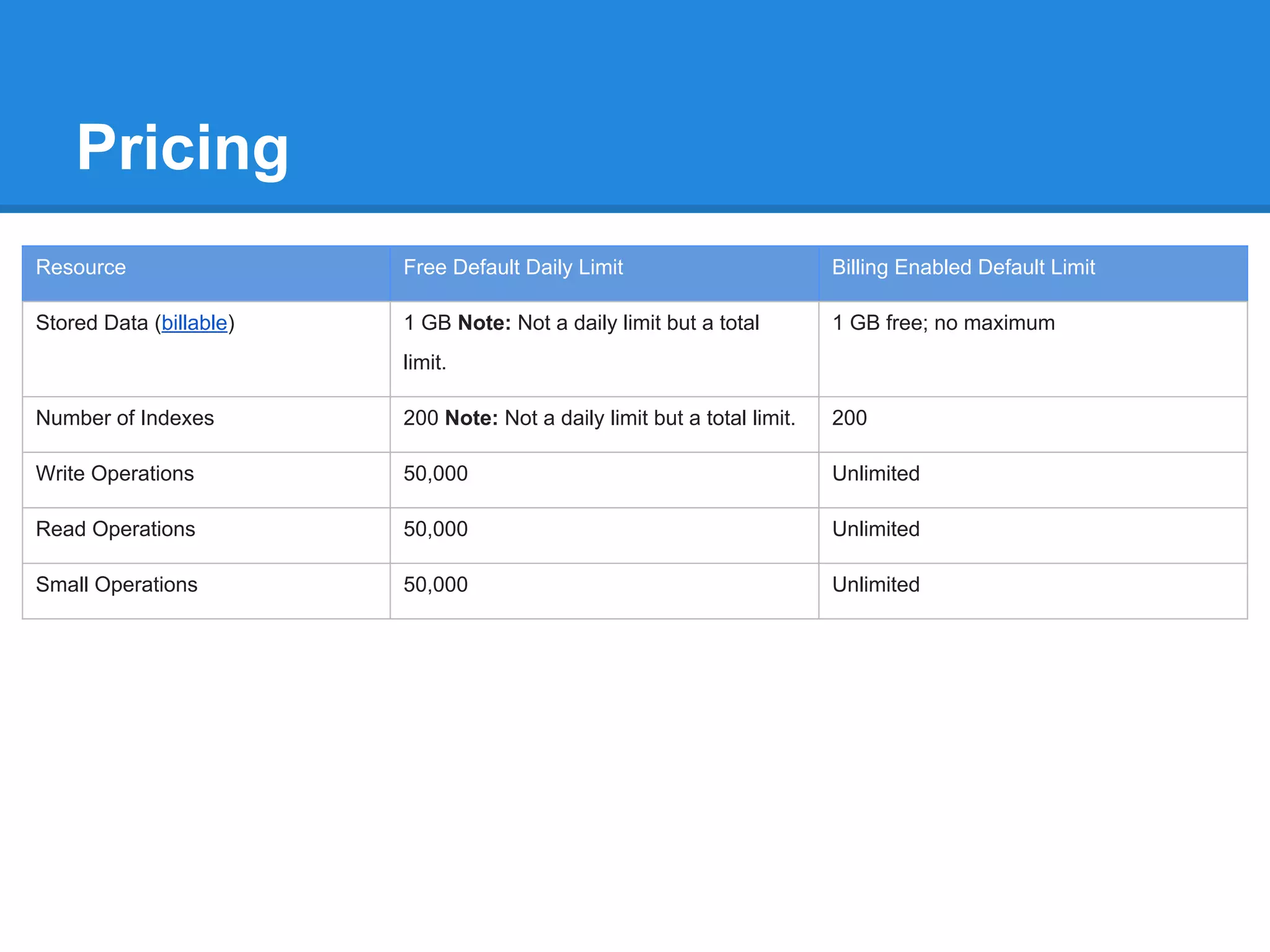Select the Free Default Daily Limit header
Viewport: 1270px width, 952px height.
(x=513, y=267)
